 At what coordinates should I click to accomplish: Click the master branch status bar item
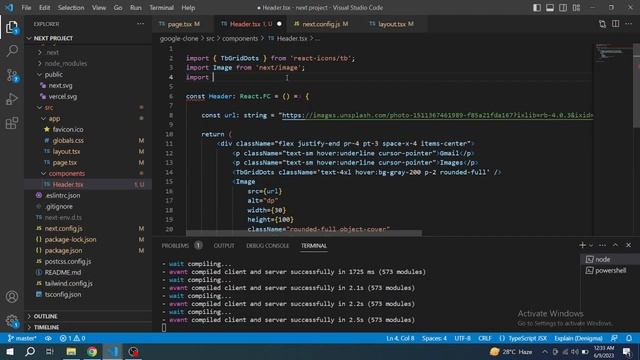[x=22, y=338]
